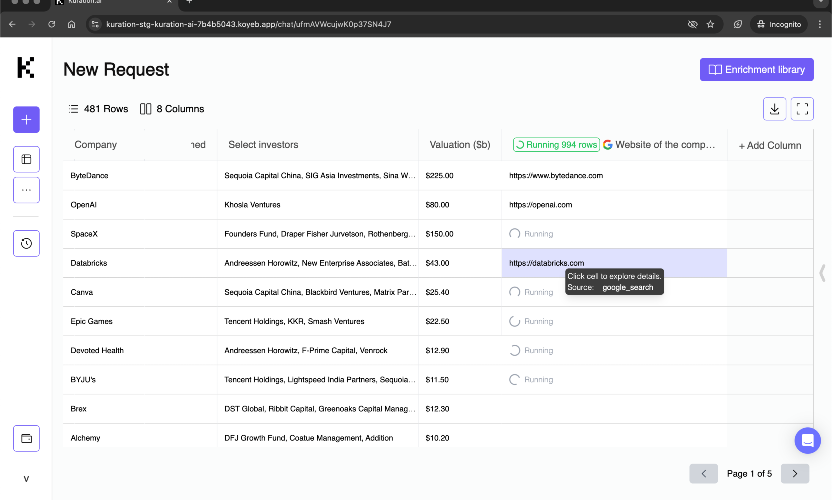Click the Databricks company cell
832x500 pixels.
(x=140, y=263)
